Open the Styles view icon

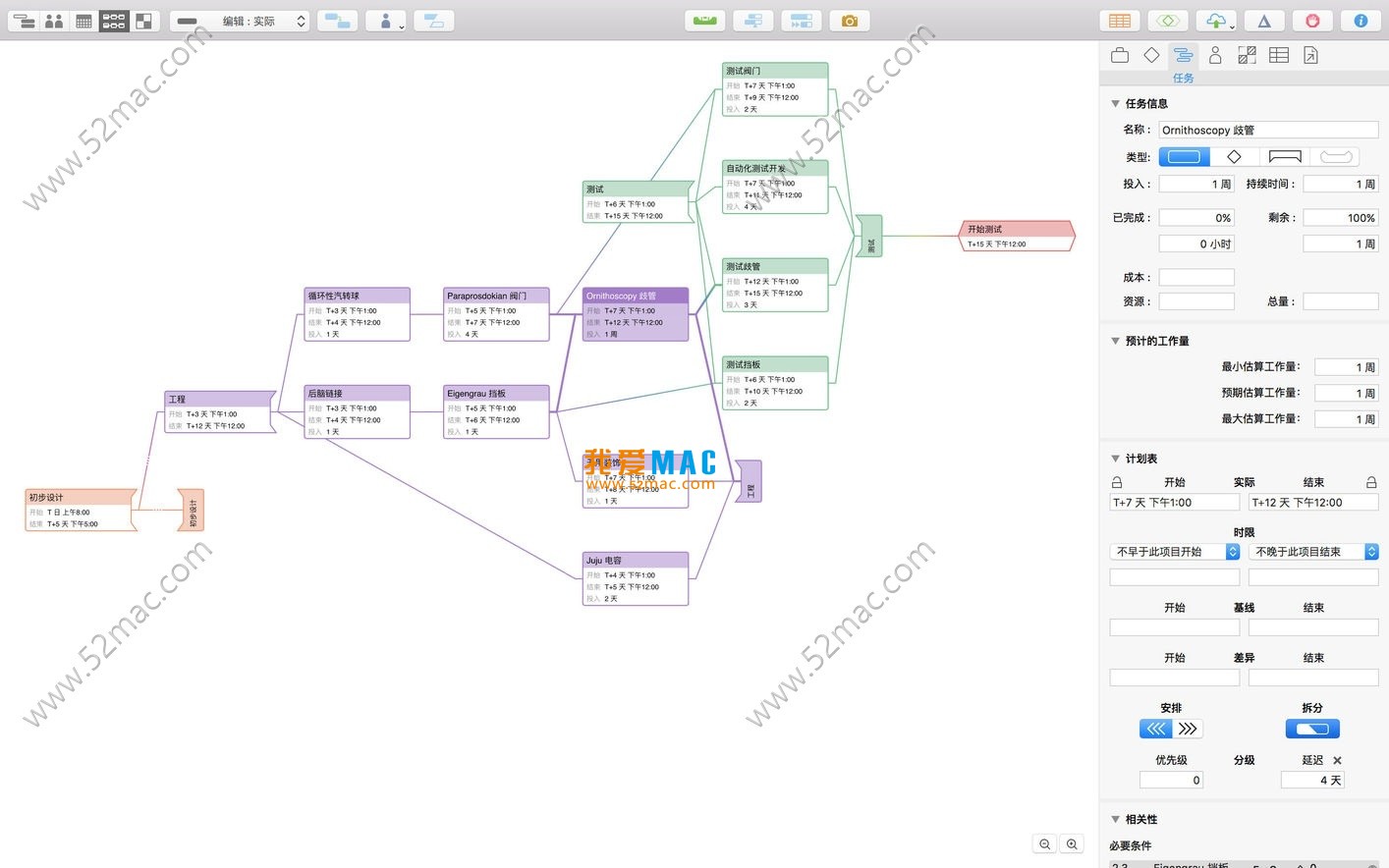tap(143, 21)
